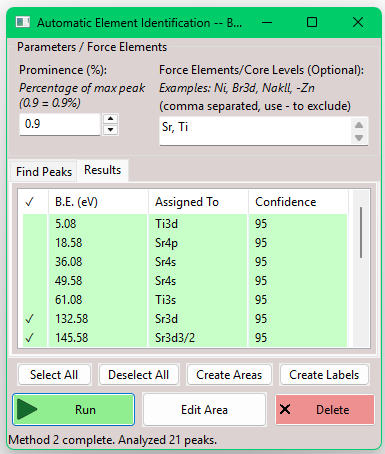
Task: Open the Results tab
Action: tap(102, 170)
